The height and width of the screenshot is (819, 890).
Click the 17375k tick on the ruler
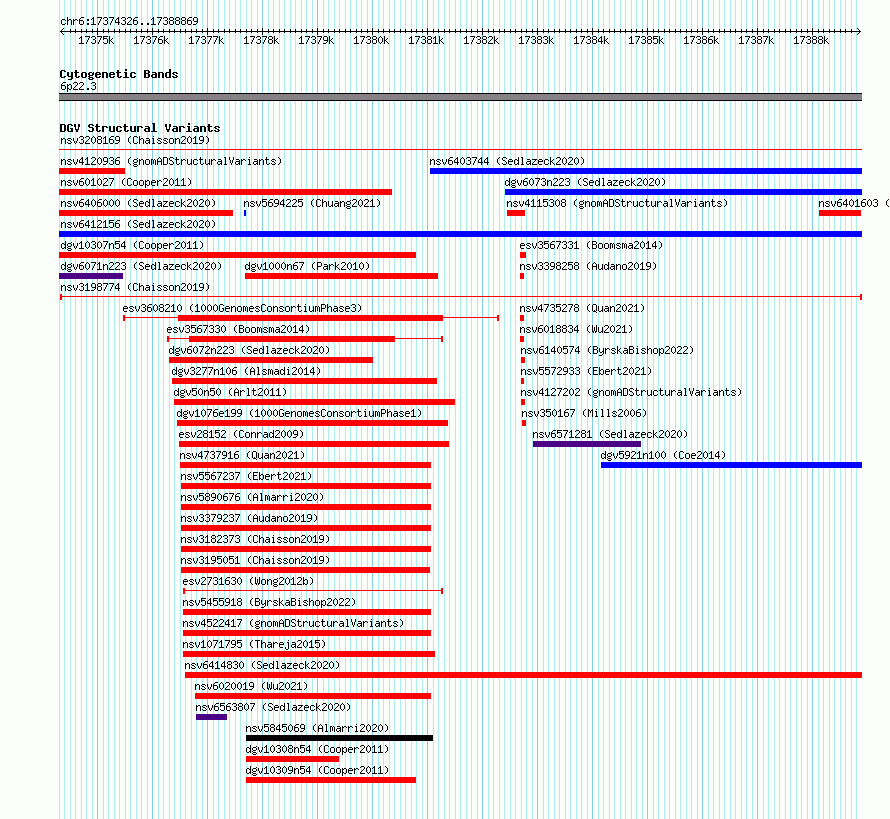(96, 40)
